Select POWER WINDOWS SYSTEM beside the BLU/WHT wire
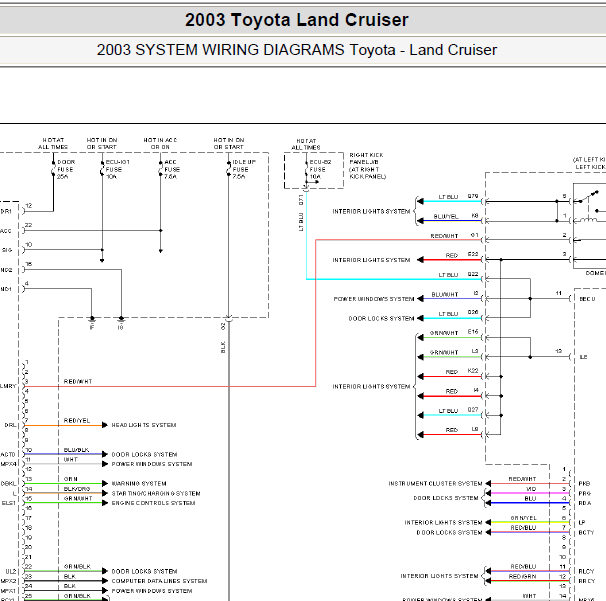606x601 pixels. [x=374, y=299]
